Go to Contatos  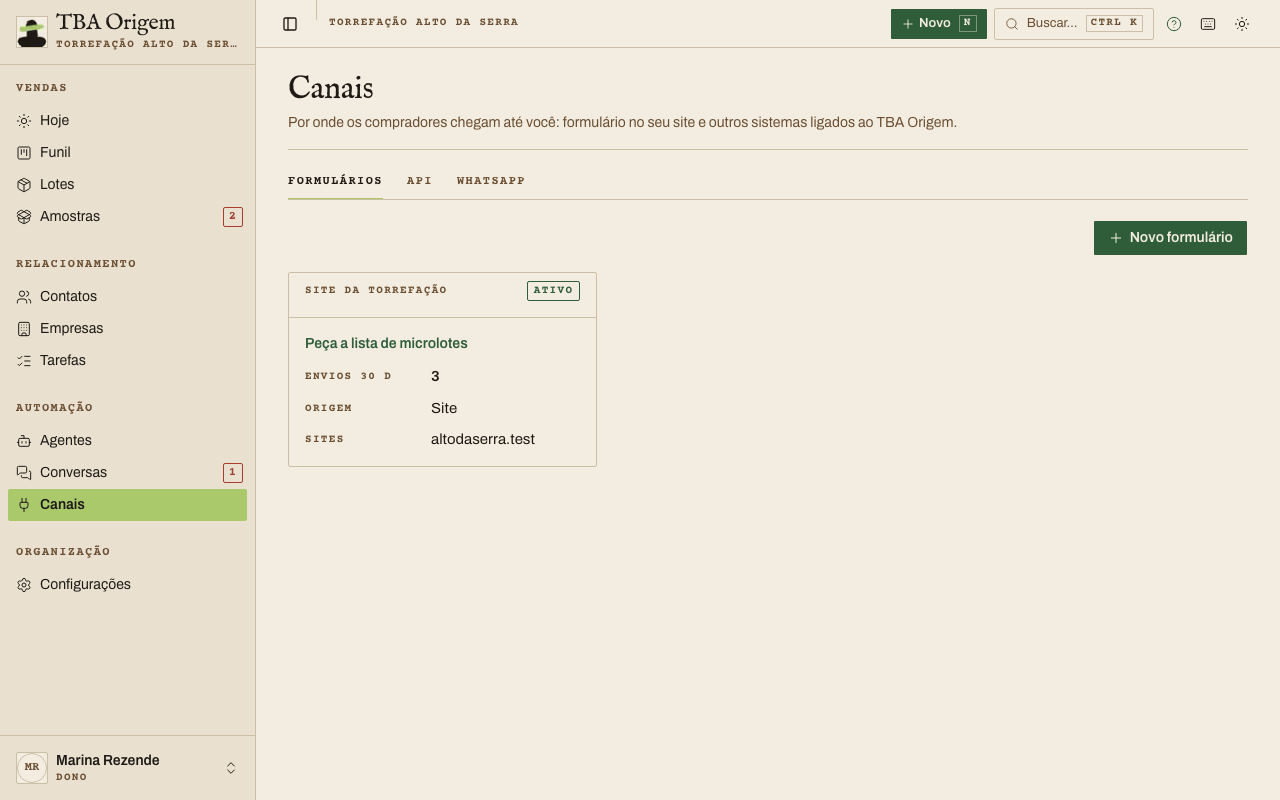click(x=127, y=297)
